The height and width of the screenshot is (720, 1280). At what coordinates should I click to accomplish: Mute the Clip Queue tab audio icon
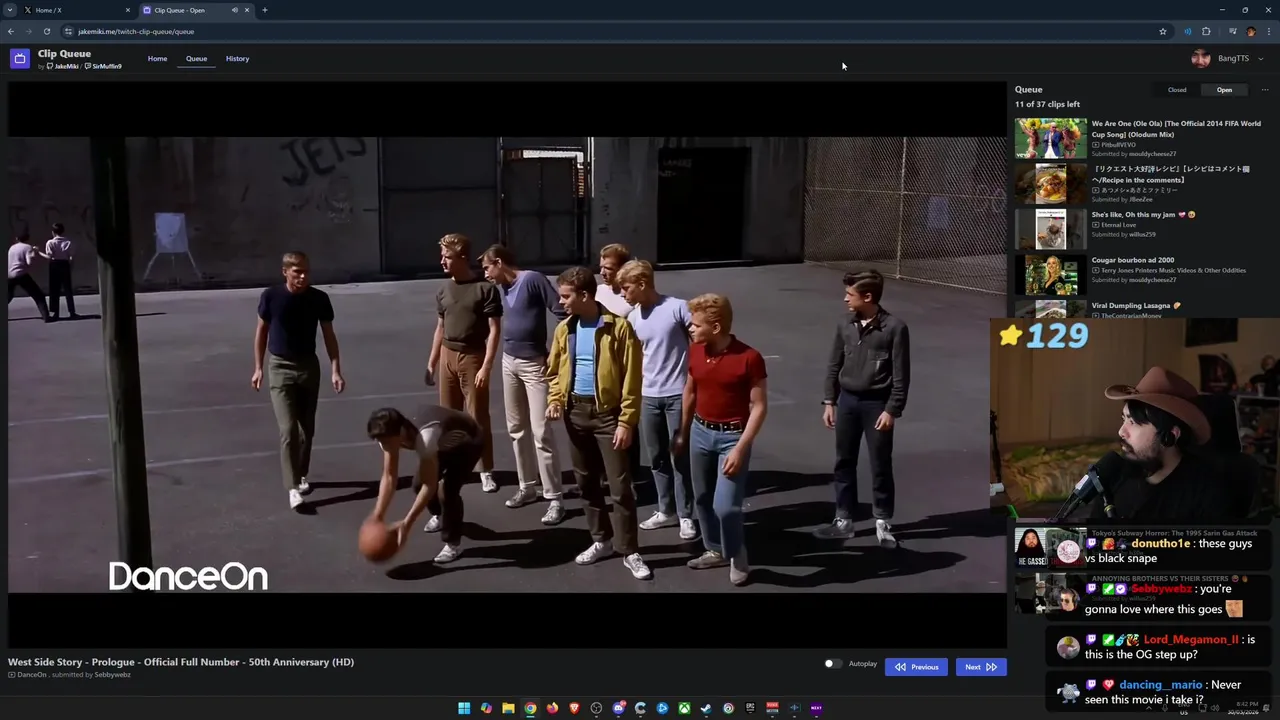click(x=235, y=10)
